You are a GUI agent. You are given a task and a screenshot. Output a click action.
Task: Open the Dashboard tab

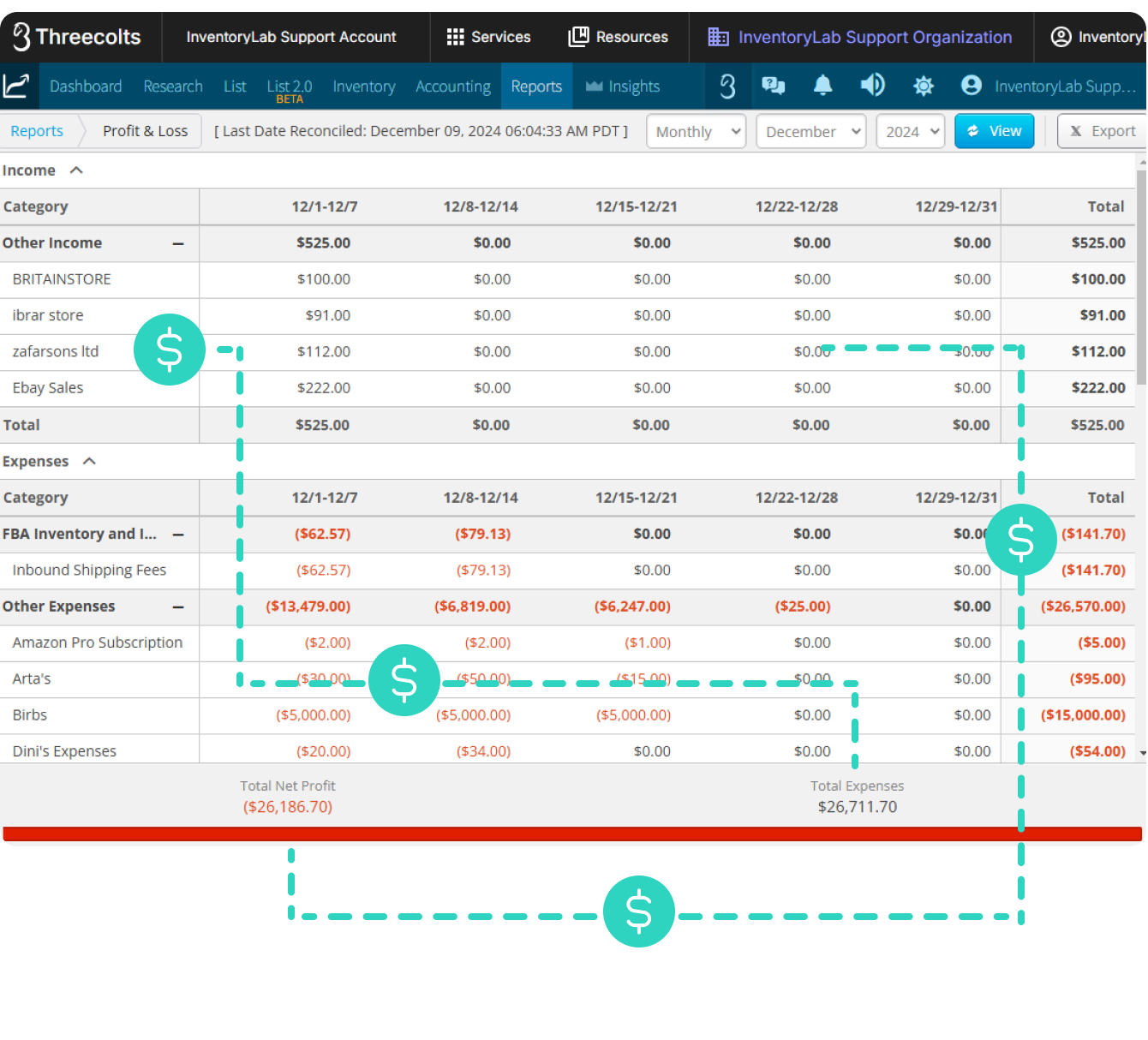click(86, 86)
